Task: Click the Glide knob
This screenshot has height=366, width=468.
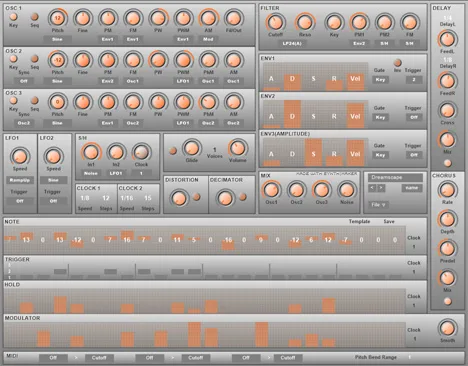Action: pyautogui.click(x=192, y=148)
